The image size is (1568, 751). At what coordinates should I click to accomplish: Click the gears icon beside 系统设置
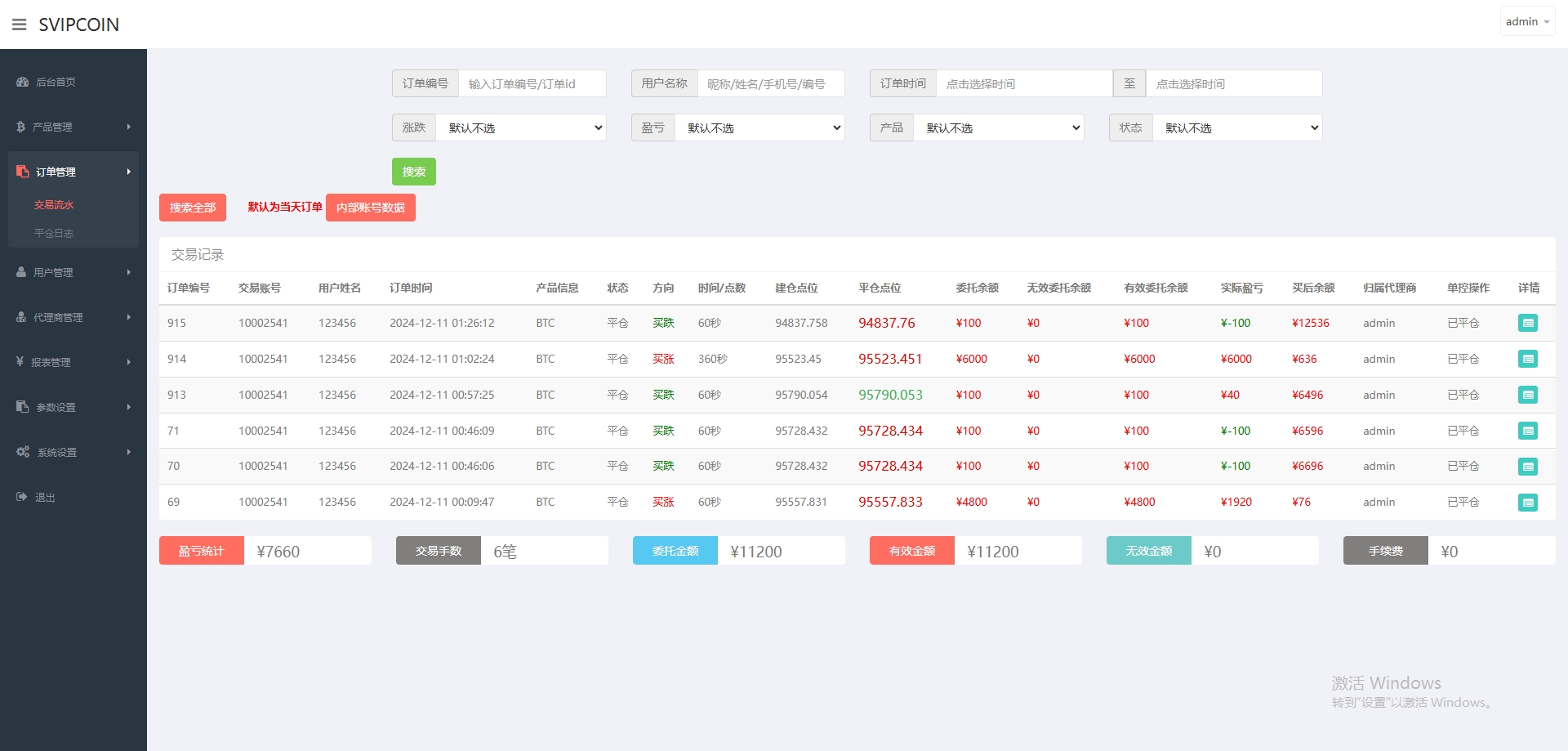click(x=23, y=452)
